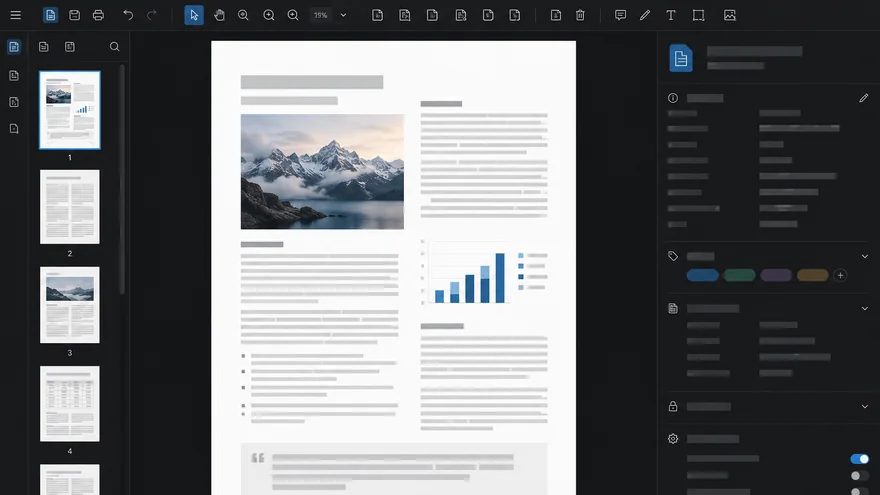880x495 pixels.
Task: Turn off the enabled blue settings toggle
Action: pos(859,459)
